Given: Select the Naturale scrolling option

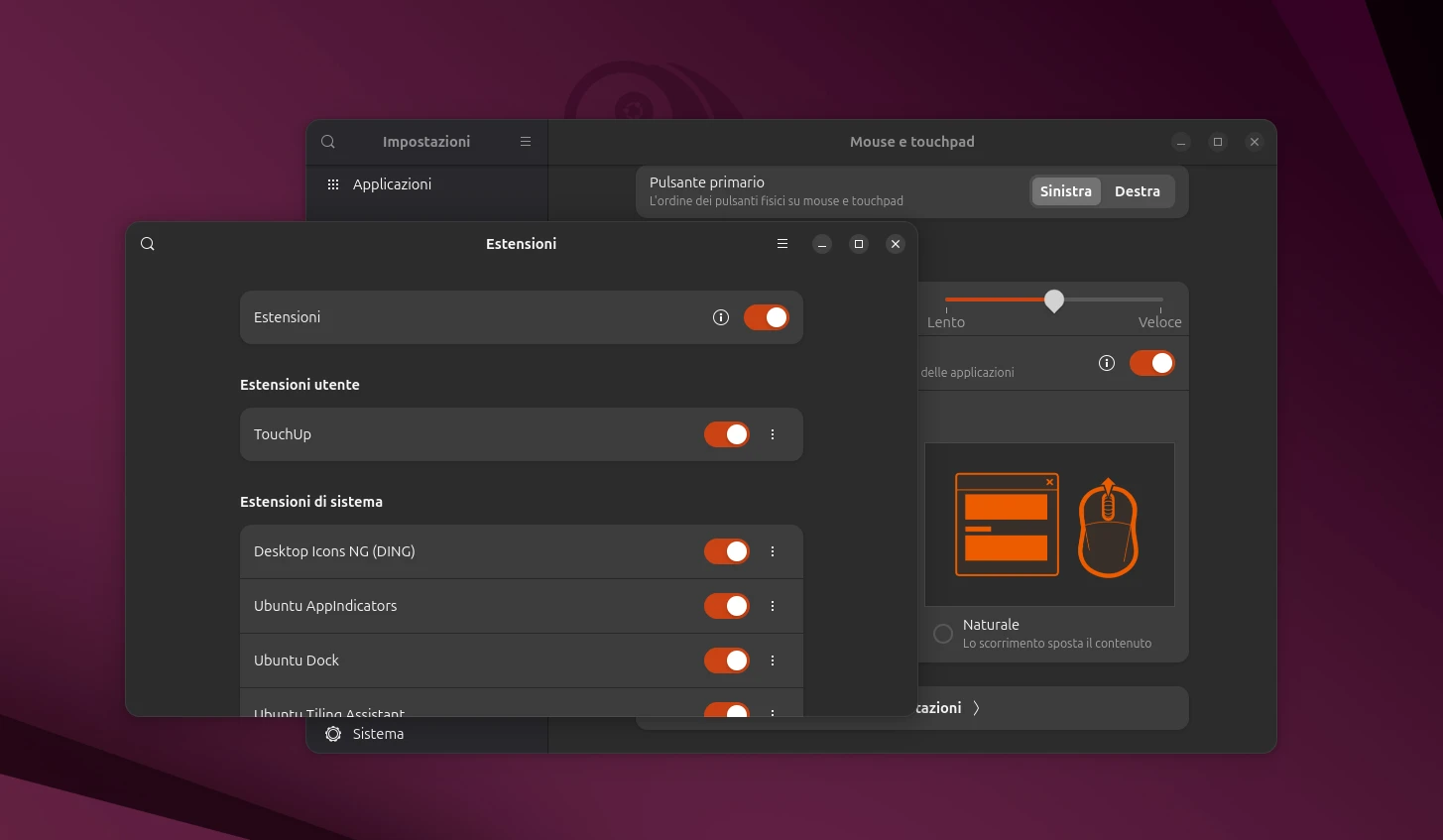Looking at the screenshot, I should point(942,633).
